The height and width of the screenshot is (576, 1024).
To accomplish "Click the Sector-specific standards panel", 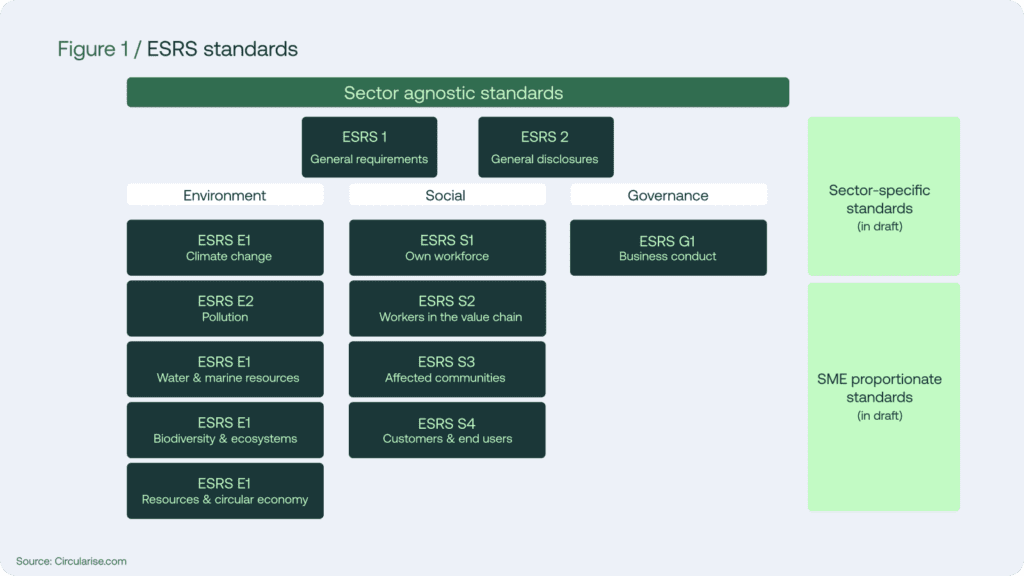I will click(884, 196).
